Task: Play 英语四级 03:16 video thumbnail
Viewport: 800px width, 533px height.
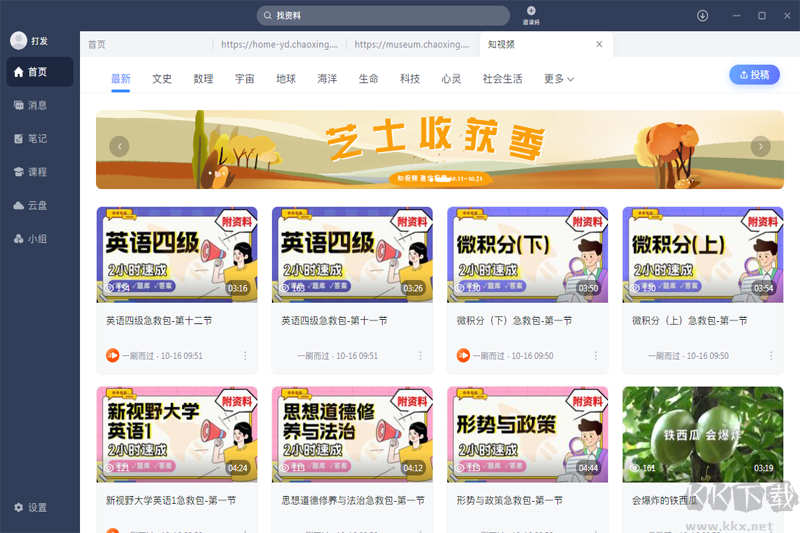Action: coord(177,255)
